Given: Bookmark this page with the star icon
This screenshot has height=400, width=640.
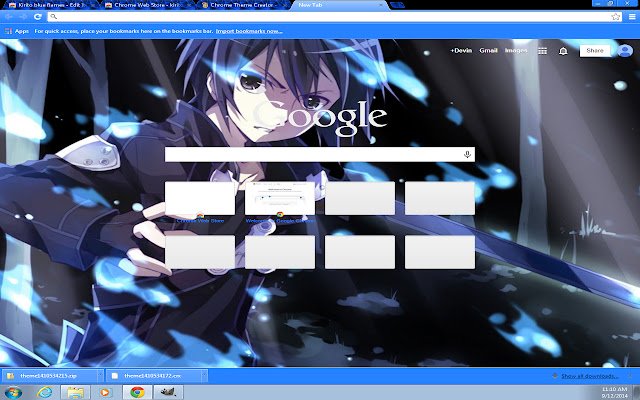Looking at the screenshot, I should coord(616,17).
